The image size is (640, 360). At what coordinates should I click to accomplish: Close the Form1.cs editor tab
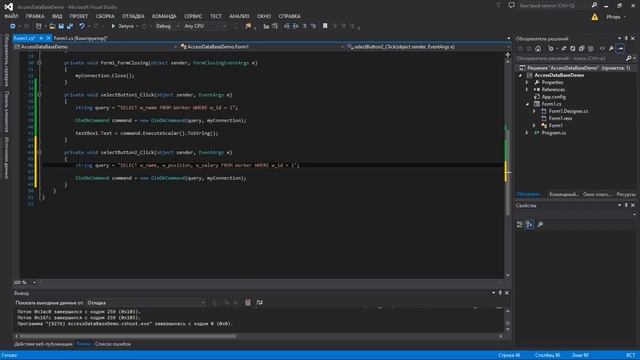click(x=48, y=38)
